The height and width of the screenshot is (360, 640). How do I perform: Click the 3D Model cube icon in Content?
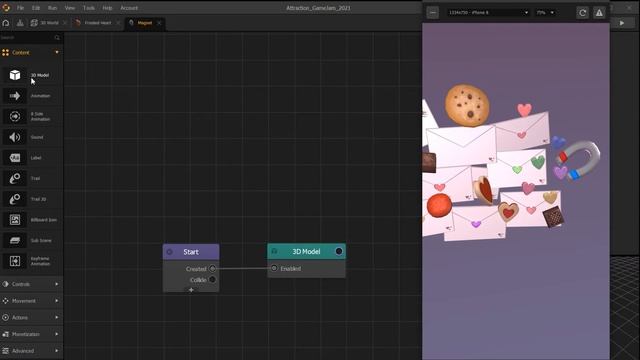[15, 75]
